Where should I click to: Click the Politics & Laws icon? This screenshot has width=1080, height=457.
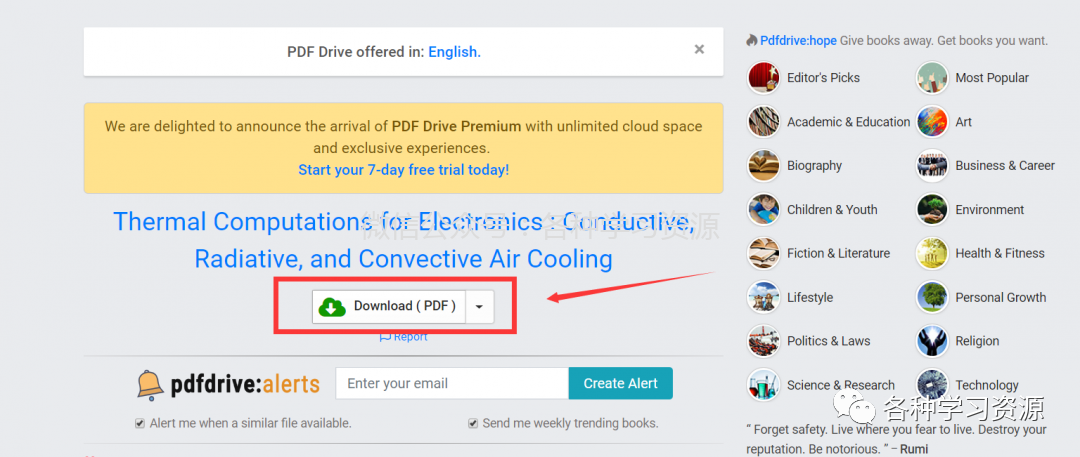[764, 341]
